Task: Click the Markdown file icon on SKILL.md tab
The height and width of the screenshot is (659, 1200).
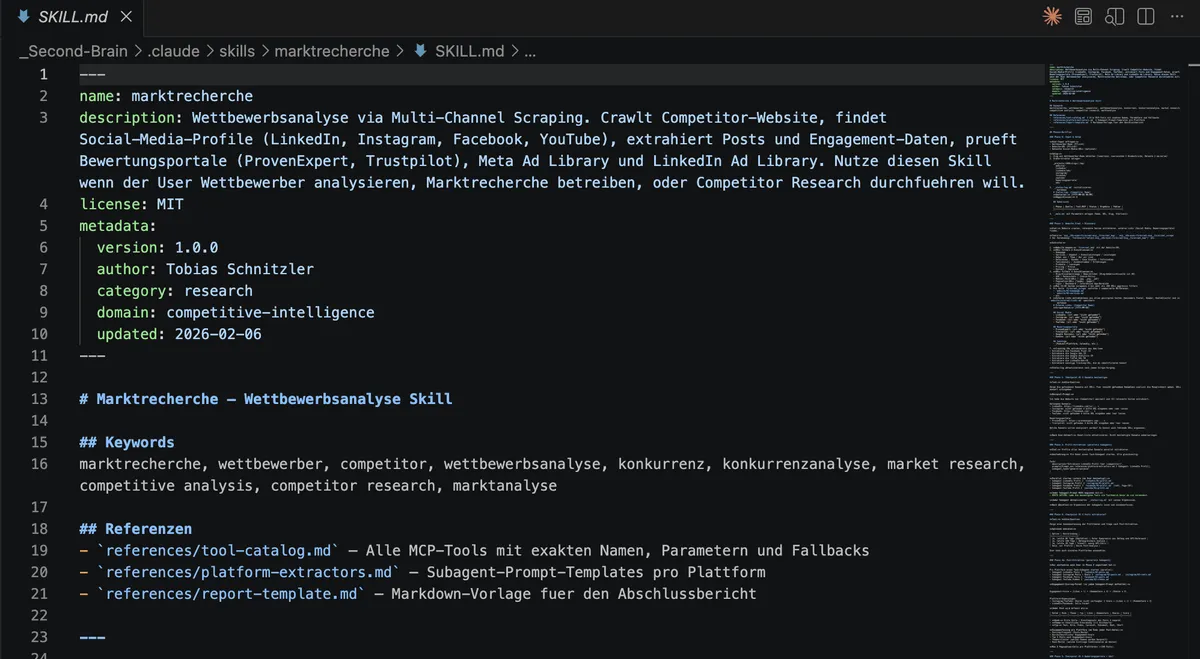Action: (x=24, y=16)
